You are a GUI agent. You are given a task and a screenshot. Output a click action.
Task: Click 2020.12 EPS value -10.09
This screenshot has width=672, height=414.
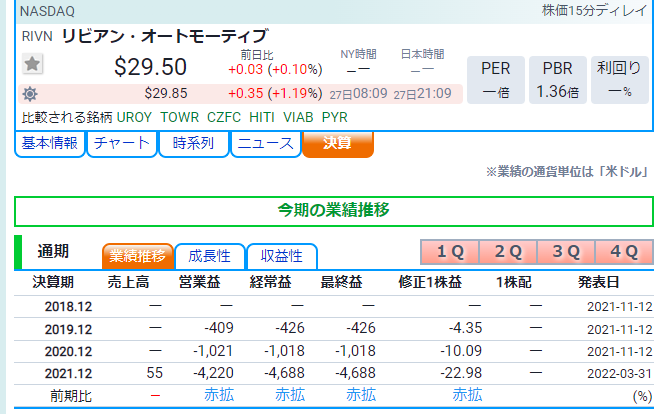coord(461,351)
